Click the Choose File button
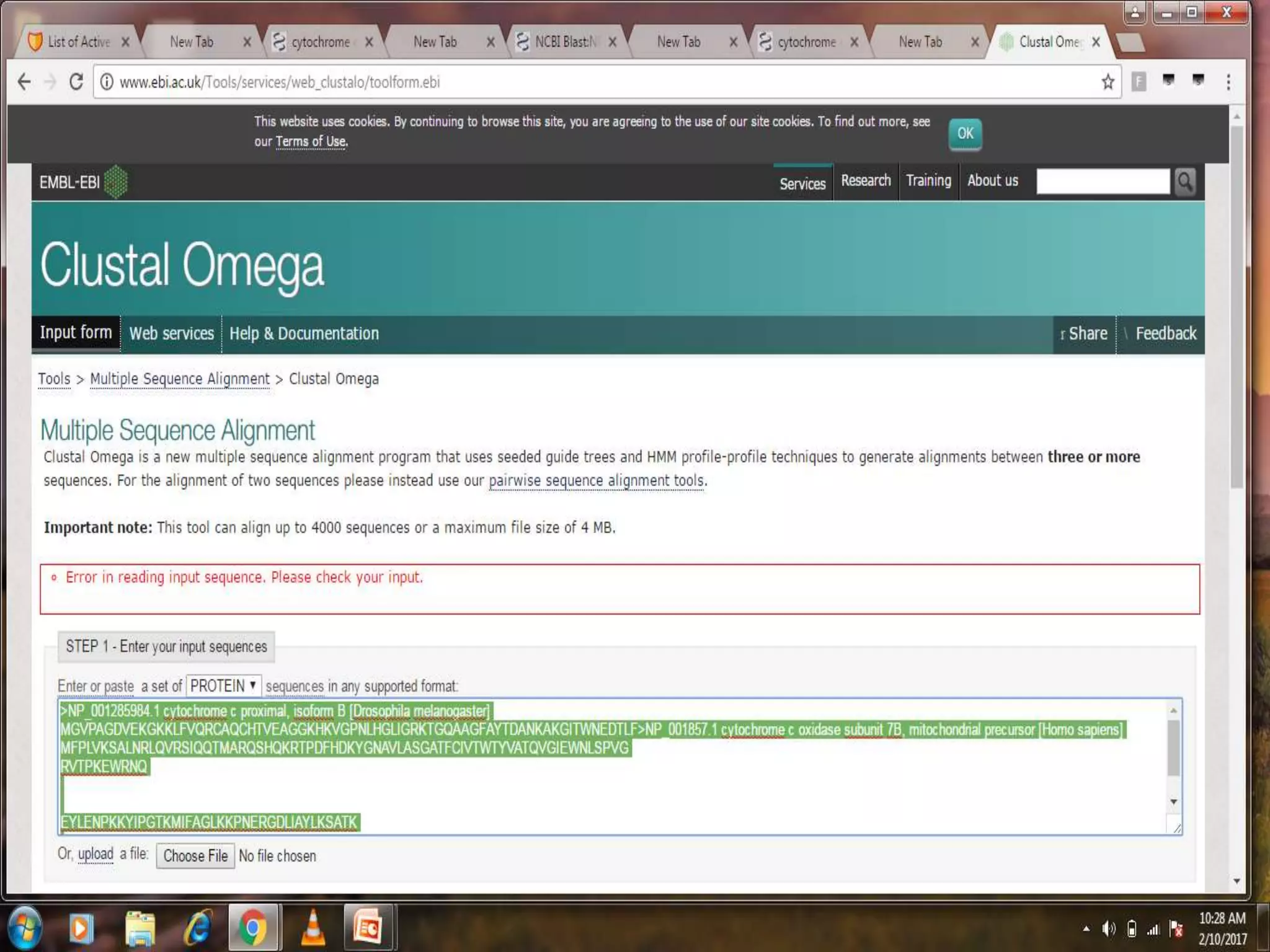Viewport: 1270px width, 952px height. pyautogui.click(x=195, y=856)
